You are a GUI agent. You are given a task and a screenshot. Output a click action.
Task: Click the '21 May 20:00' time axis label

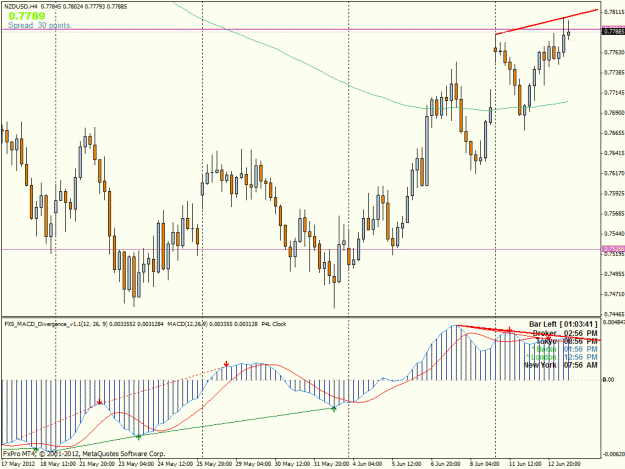[97, 464]
